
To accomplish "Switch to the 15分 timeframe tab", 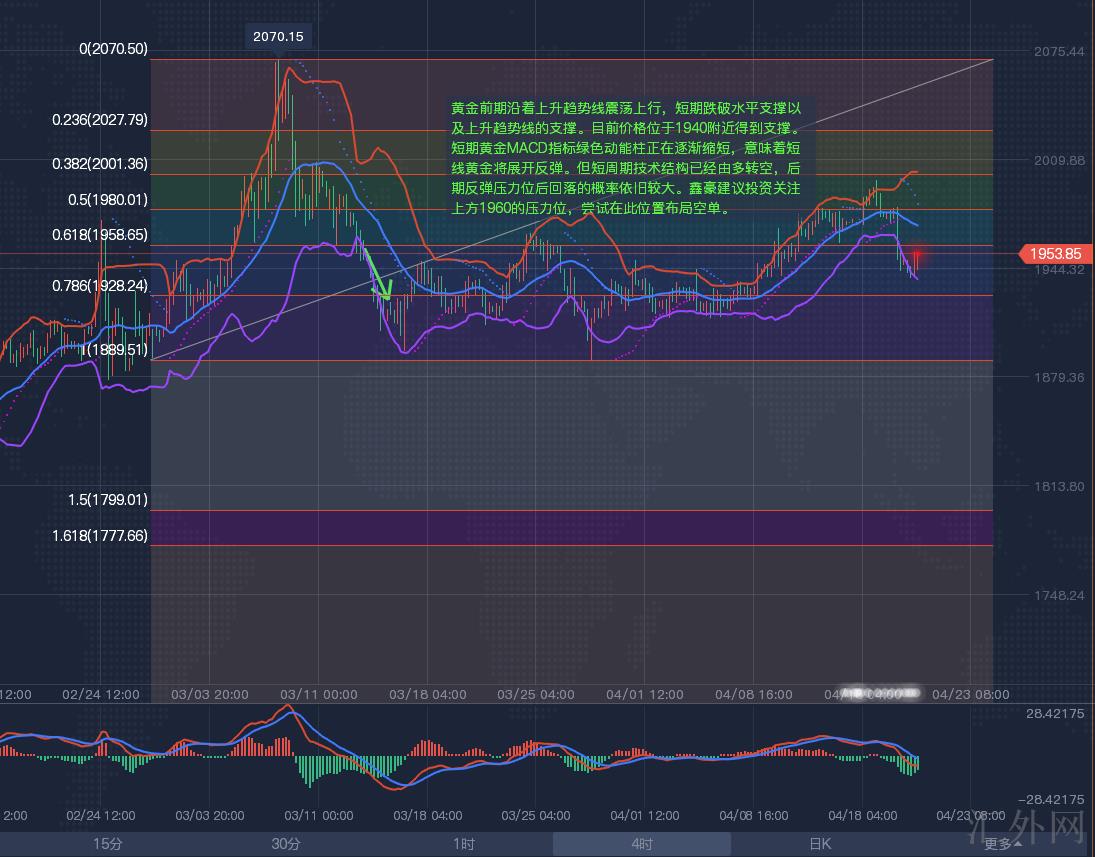I will point(107,844).
